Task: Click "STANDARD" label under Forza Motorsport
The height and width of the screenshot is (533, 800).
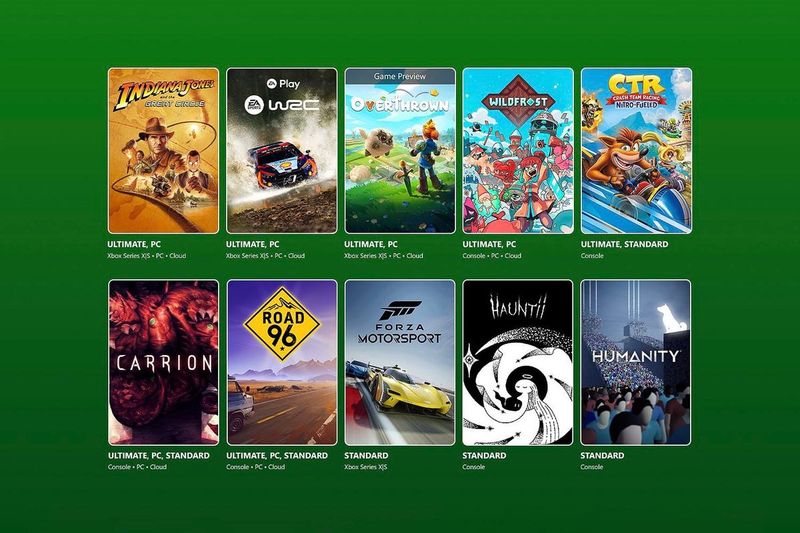Action: pyautogui.click(x=366, y=455)
